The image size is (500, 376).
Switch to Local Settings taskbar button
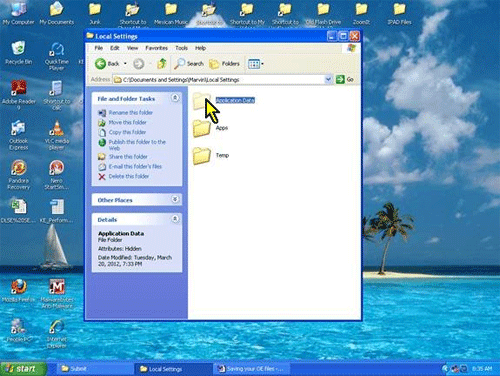(173, 369)
